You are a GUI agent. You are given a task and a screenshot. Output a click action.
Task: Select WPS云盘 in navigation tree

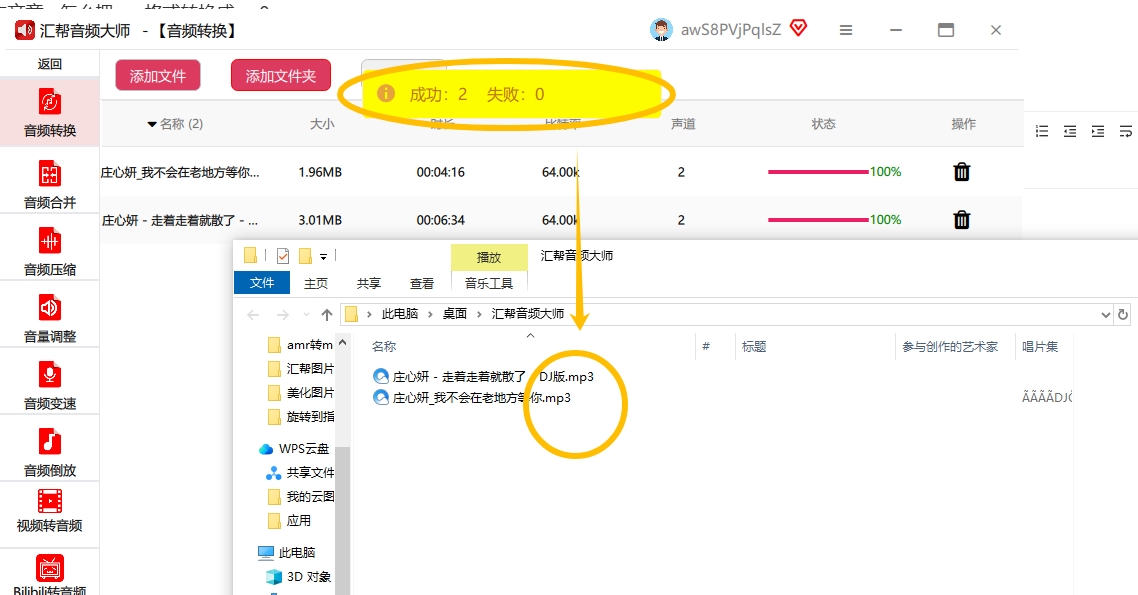pos(294,448)
